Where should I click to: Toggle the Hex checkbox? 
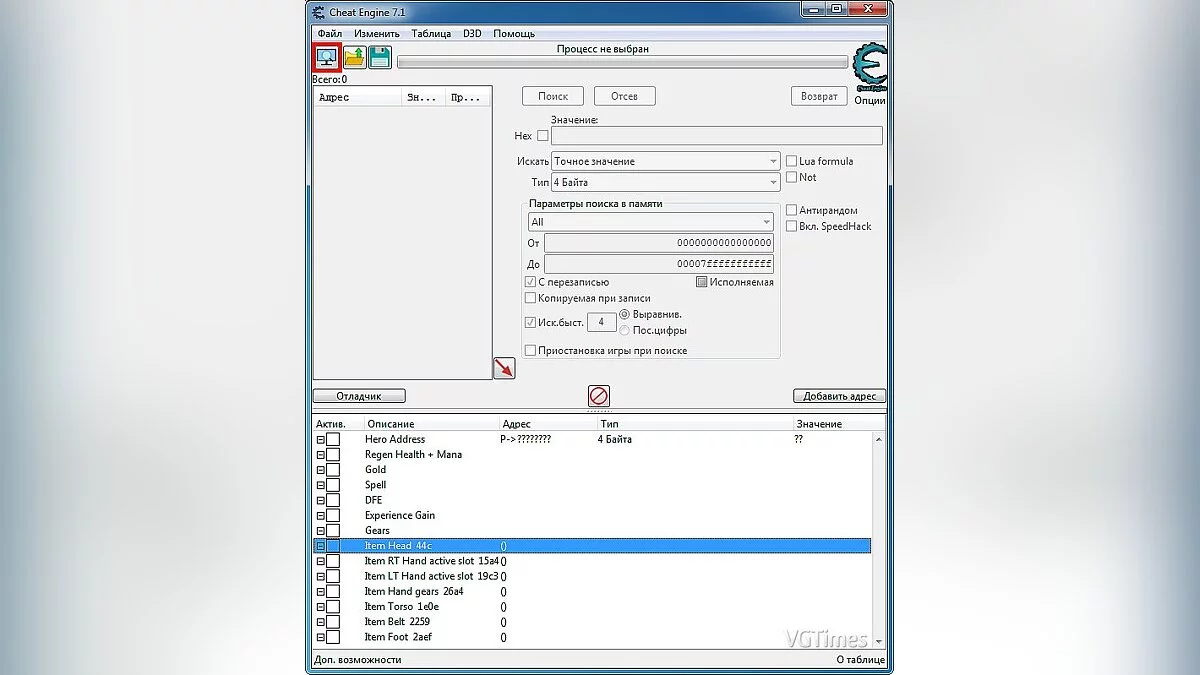(x=543, y=136)
